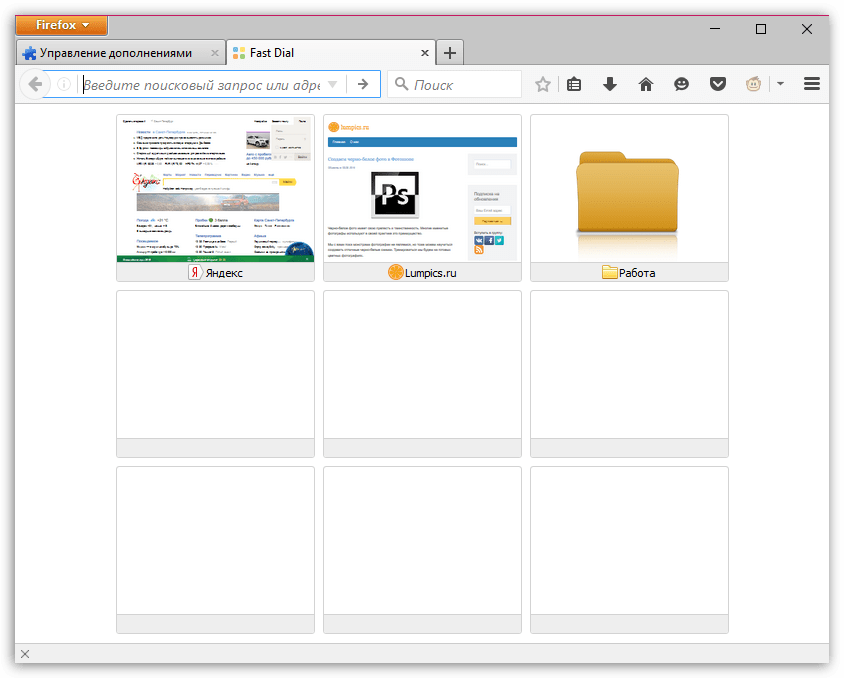Click the Go arrow in address bar

[363, 85]
